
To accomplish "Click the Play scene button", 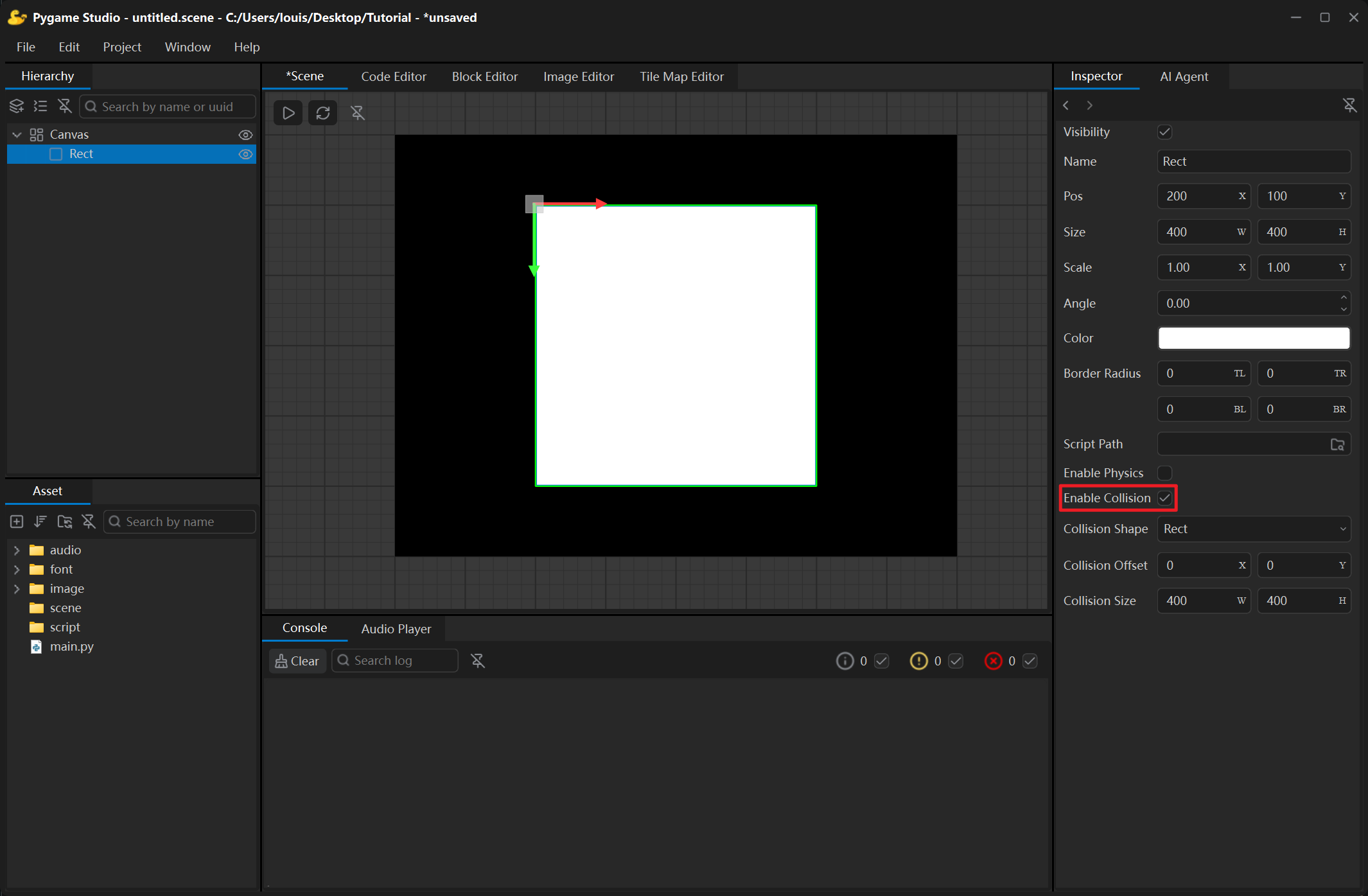I will pos(288,113).
